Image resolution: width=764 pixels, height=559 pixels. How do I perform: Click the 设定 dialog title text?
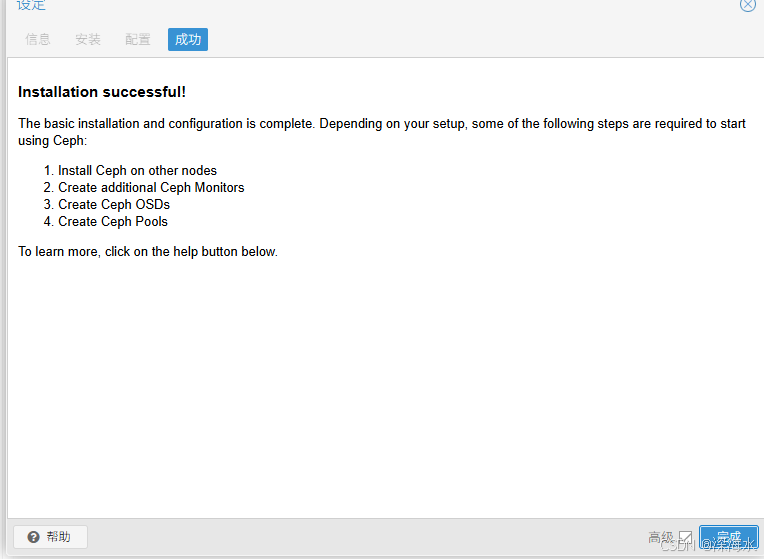click(31, 5)
